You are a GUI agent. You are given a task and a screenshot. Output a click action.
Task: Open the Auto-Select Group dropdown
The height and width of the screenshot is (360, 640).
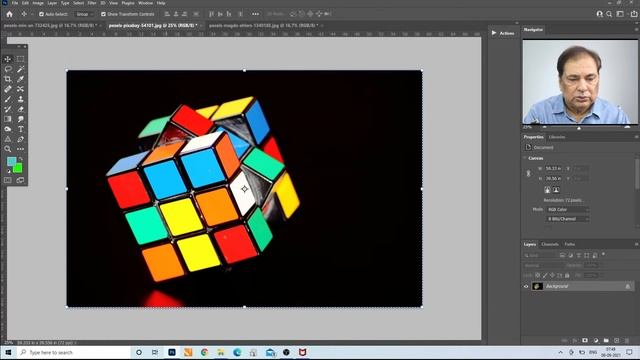(84, 14)
